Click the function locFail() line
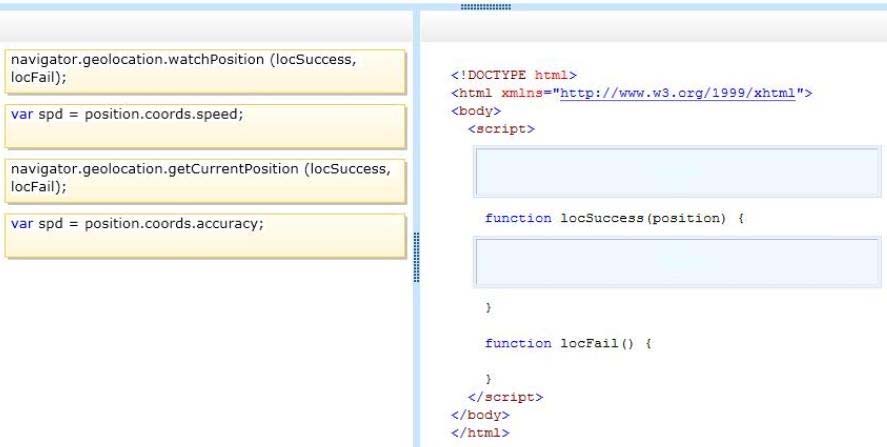The width and height of the screenshot is (887, 447). point(569,343)
